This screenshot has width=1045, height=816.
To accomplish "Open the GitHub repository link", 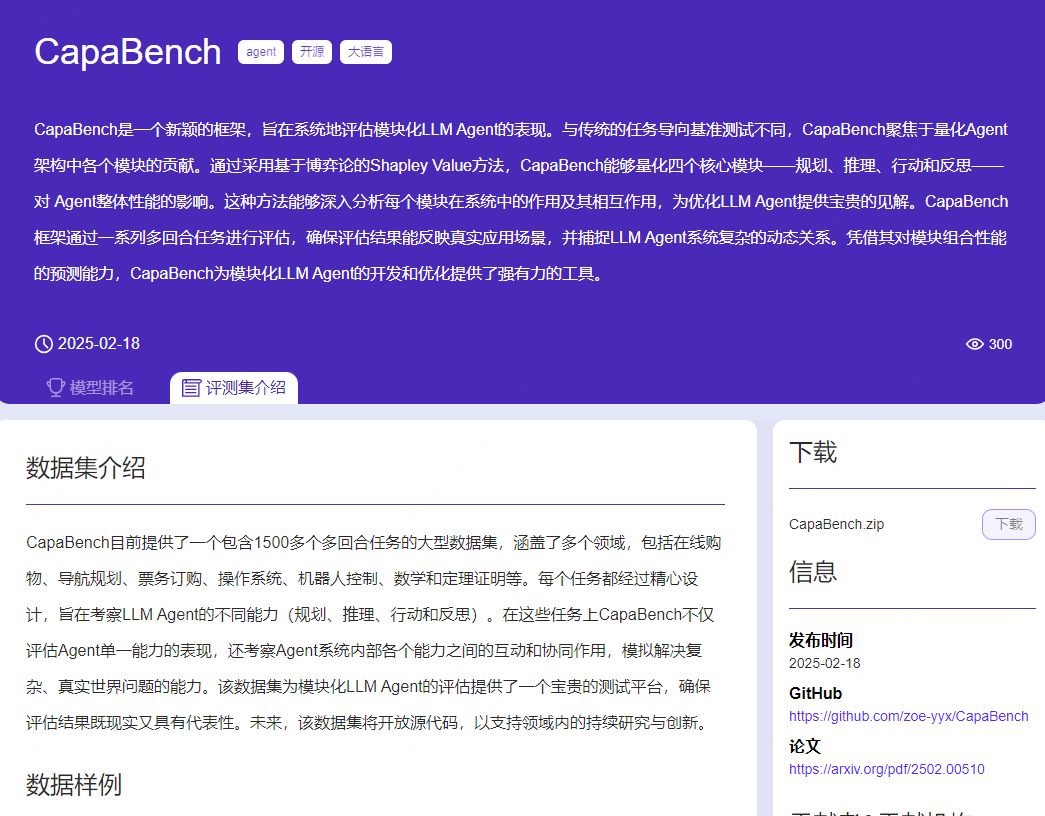I will tap(908, 716).
